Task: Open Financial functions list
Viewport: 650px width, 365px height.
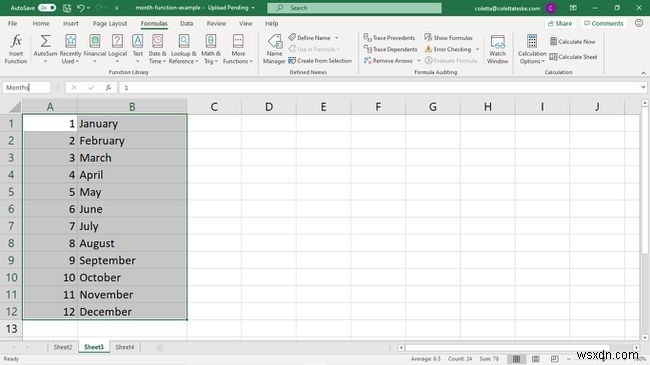Action: point(95,49)
